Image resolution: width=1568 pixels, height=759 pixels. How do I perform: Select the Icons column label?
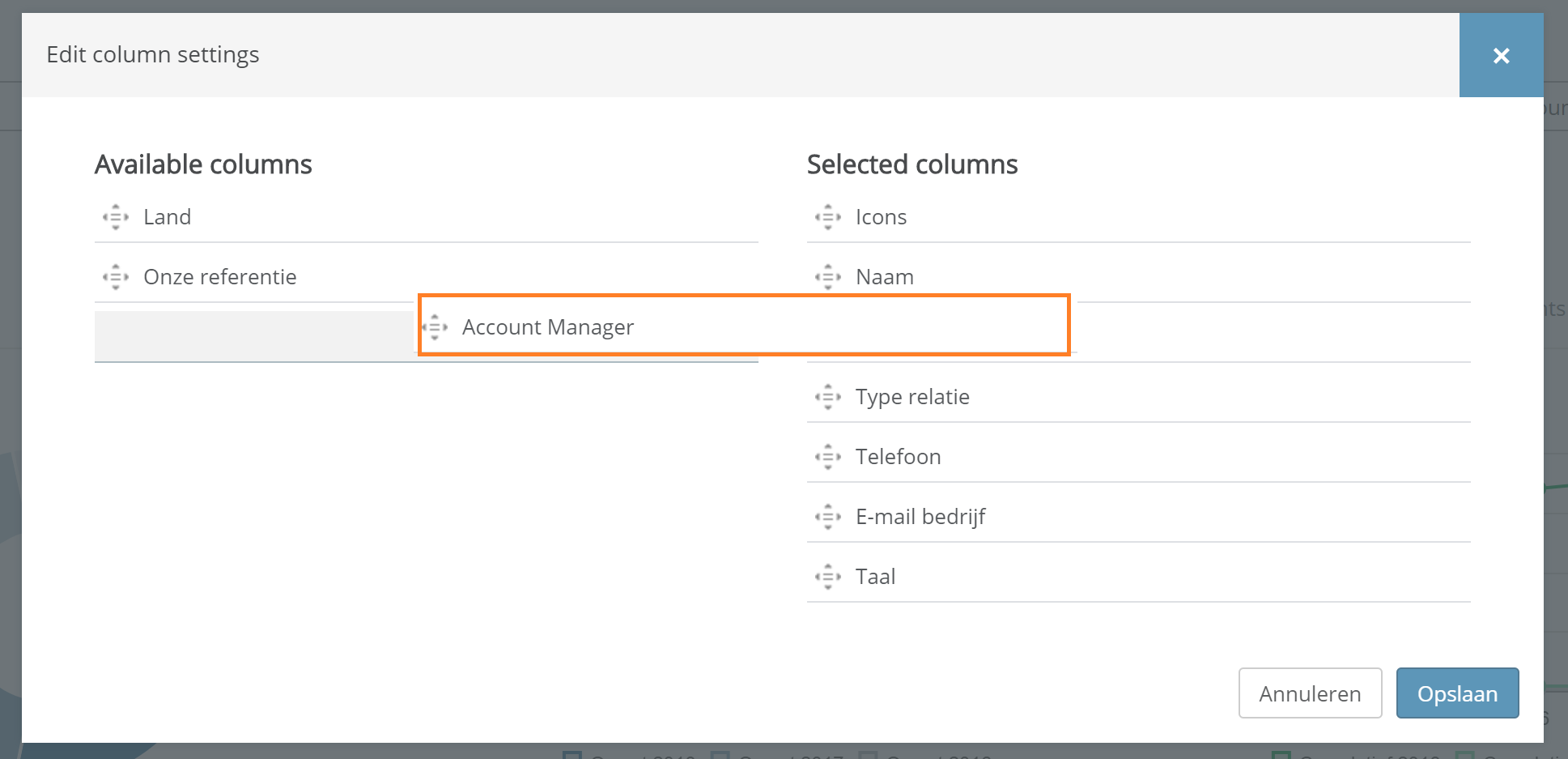(881, 217)
